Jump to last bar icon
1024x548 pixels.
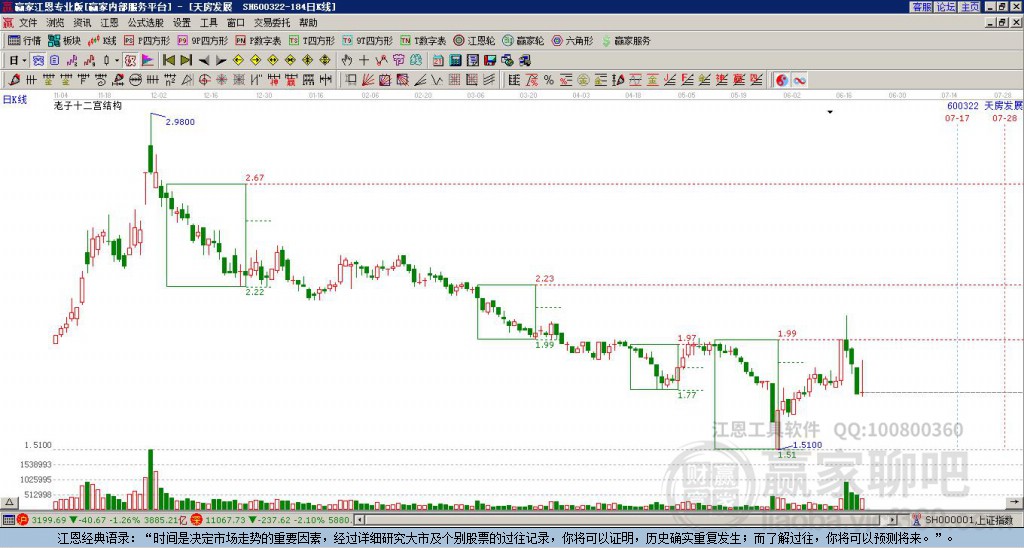coord(186,61)
